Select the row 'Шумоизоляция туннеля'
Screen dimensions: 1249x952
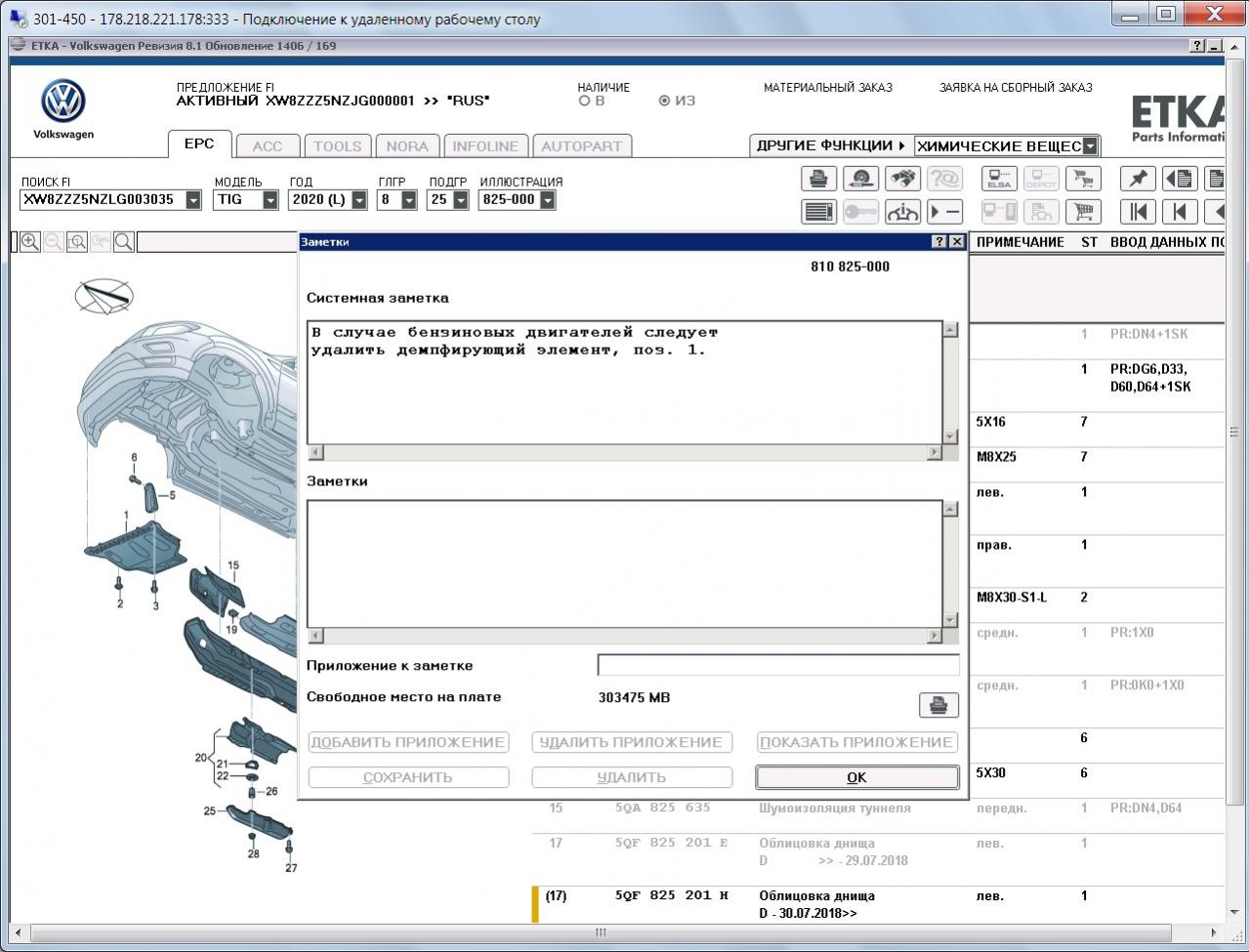click(879, 808)
